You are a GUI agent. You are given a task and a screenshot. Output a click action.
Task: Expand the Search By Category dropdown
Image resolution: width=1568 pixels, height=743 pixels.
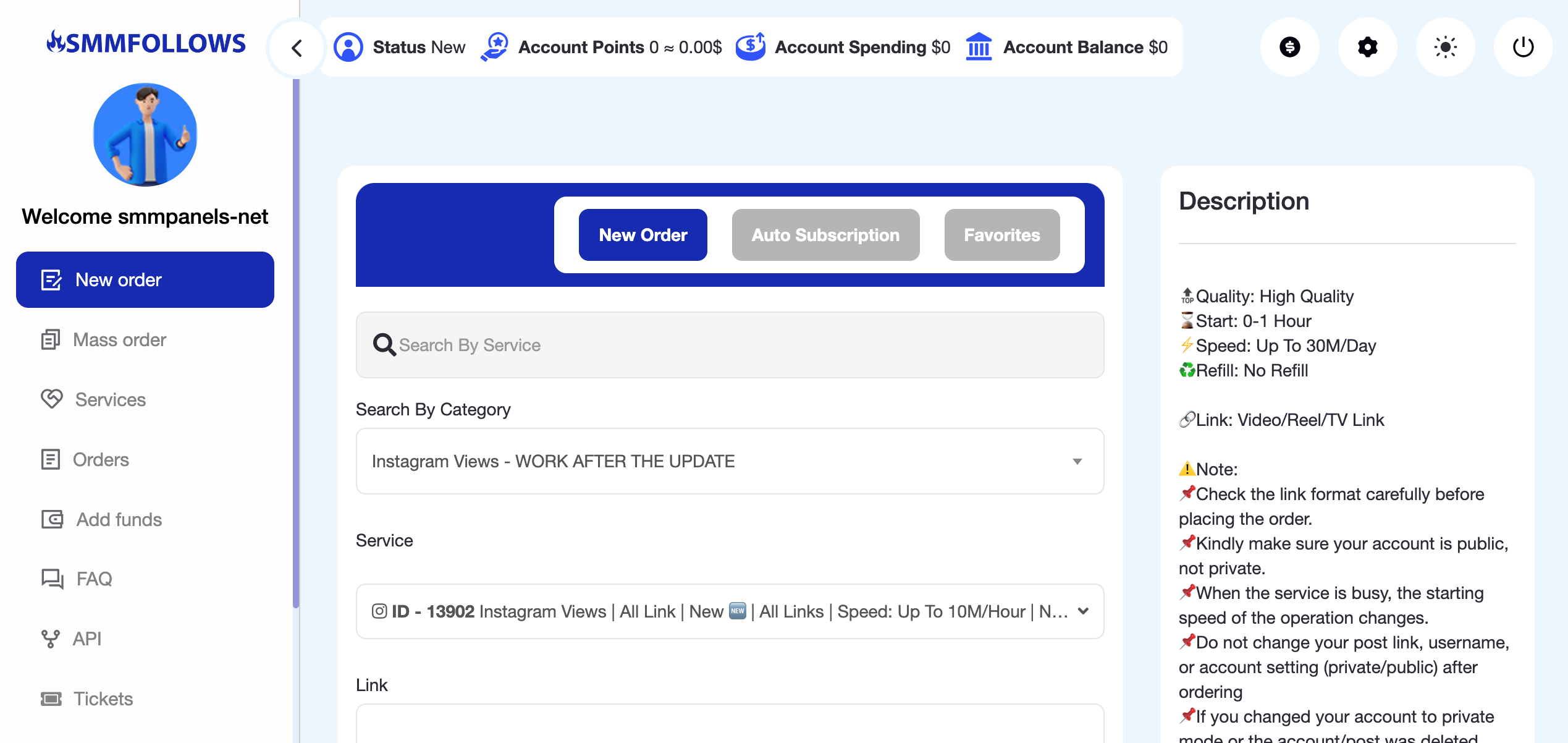coord(730,461)
